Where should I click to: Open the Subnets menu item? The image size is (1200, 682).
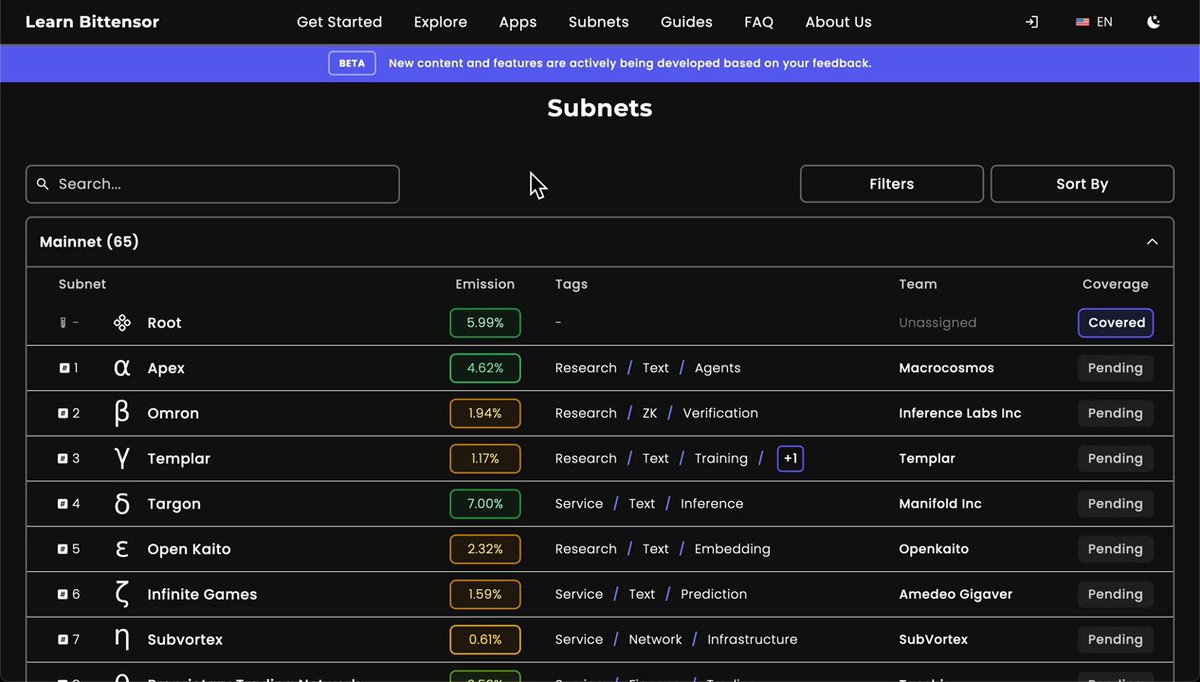599,22
